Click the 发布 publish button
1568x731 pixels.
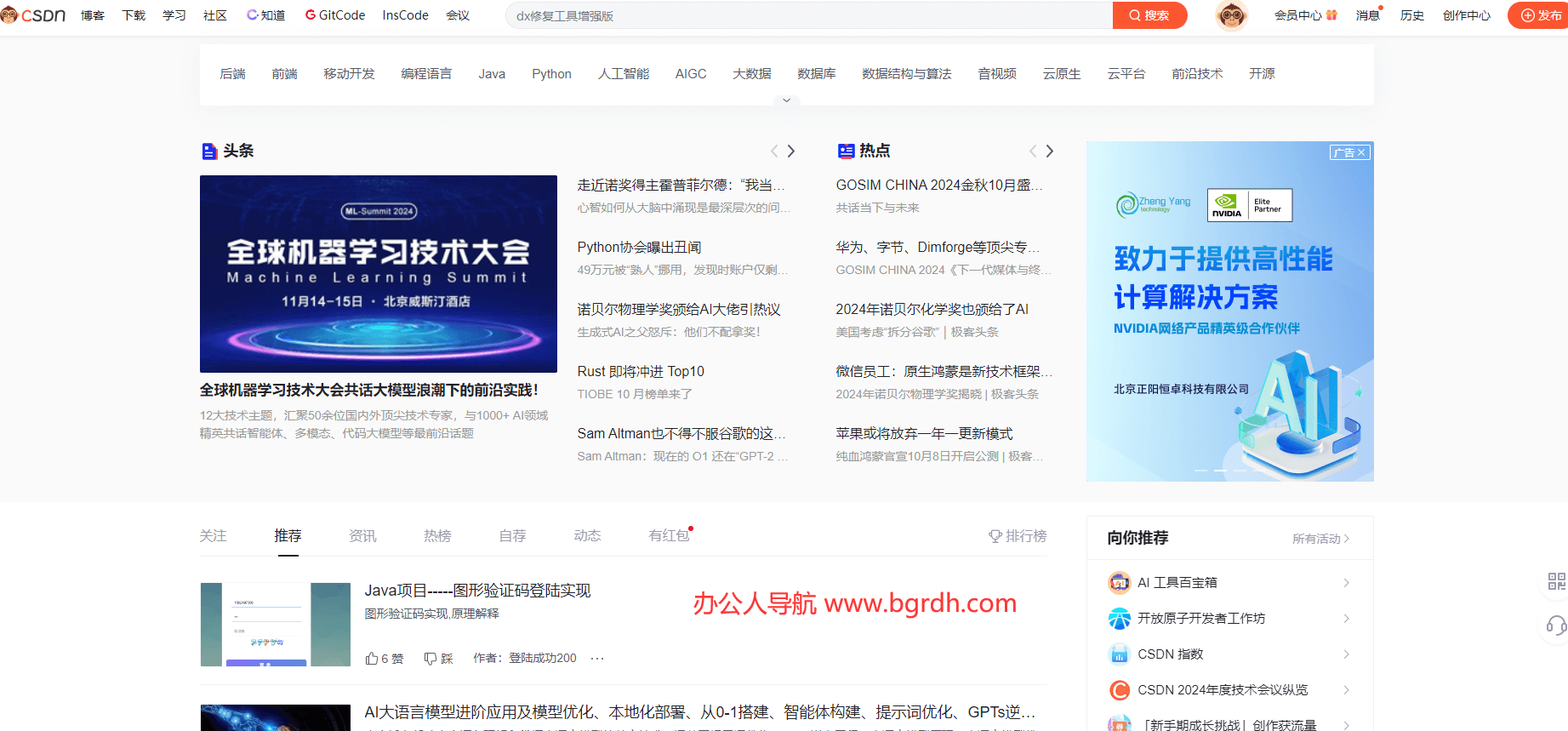(1540, 15)
